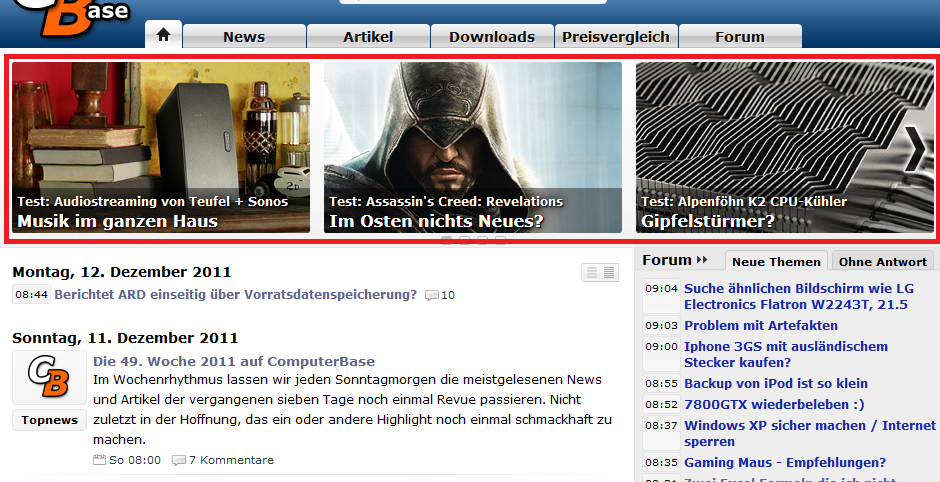Viewport: 940px width, 482px height.
Task: Click the speech bubble icon before 7 Kommentare
Action: point(179,460)
